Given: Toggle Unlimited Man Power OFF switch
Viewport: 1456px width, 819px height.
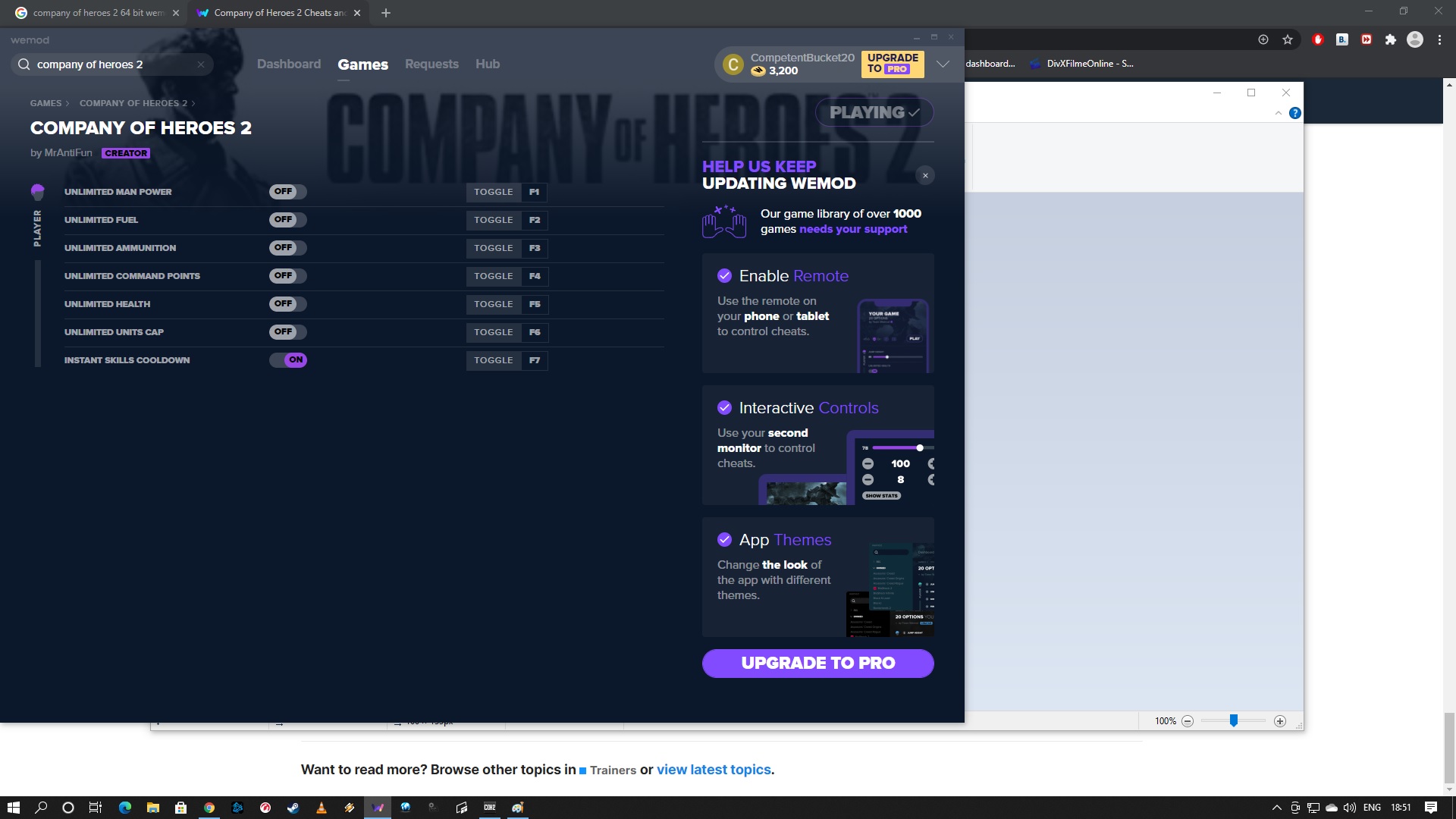Looking at the screenshot, I should (x=285, y=191).
